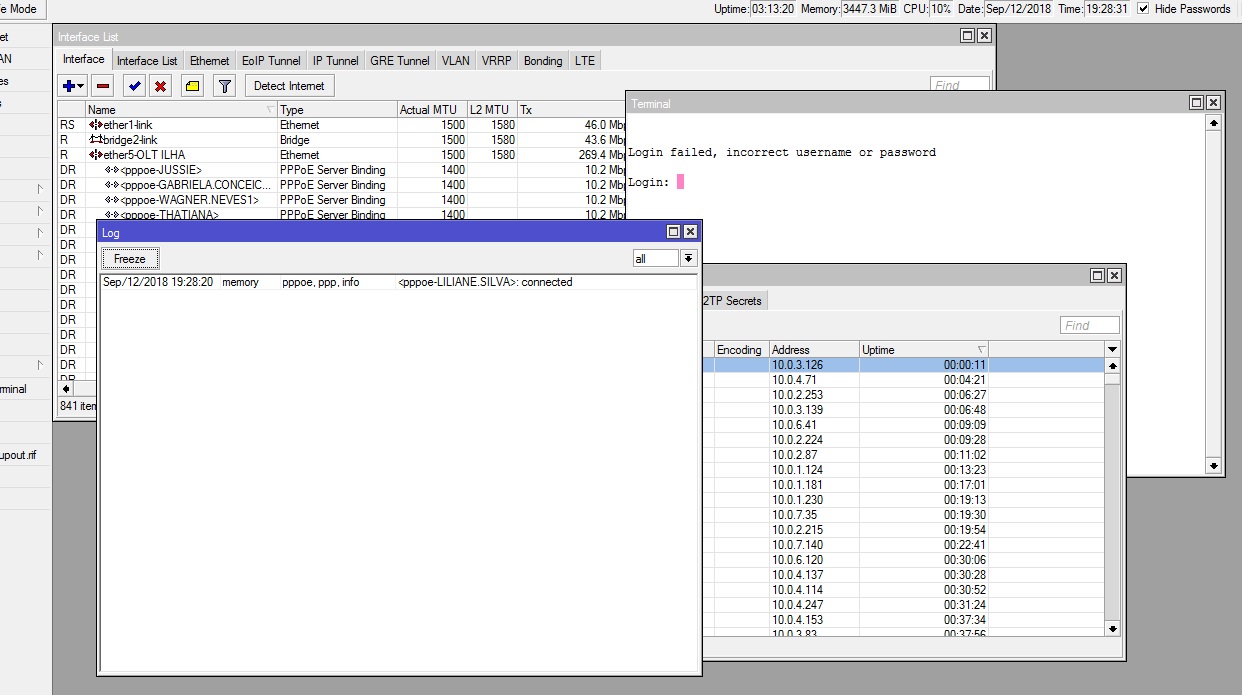Screen dimensions: 1242x695
Task: Open the Log topic dropdown arrow
Action: (688, 259)
